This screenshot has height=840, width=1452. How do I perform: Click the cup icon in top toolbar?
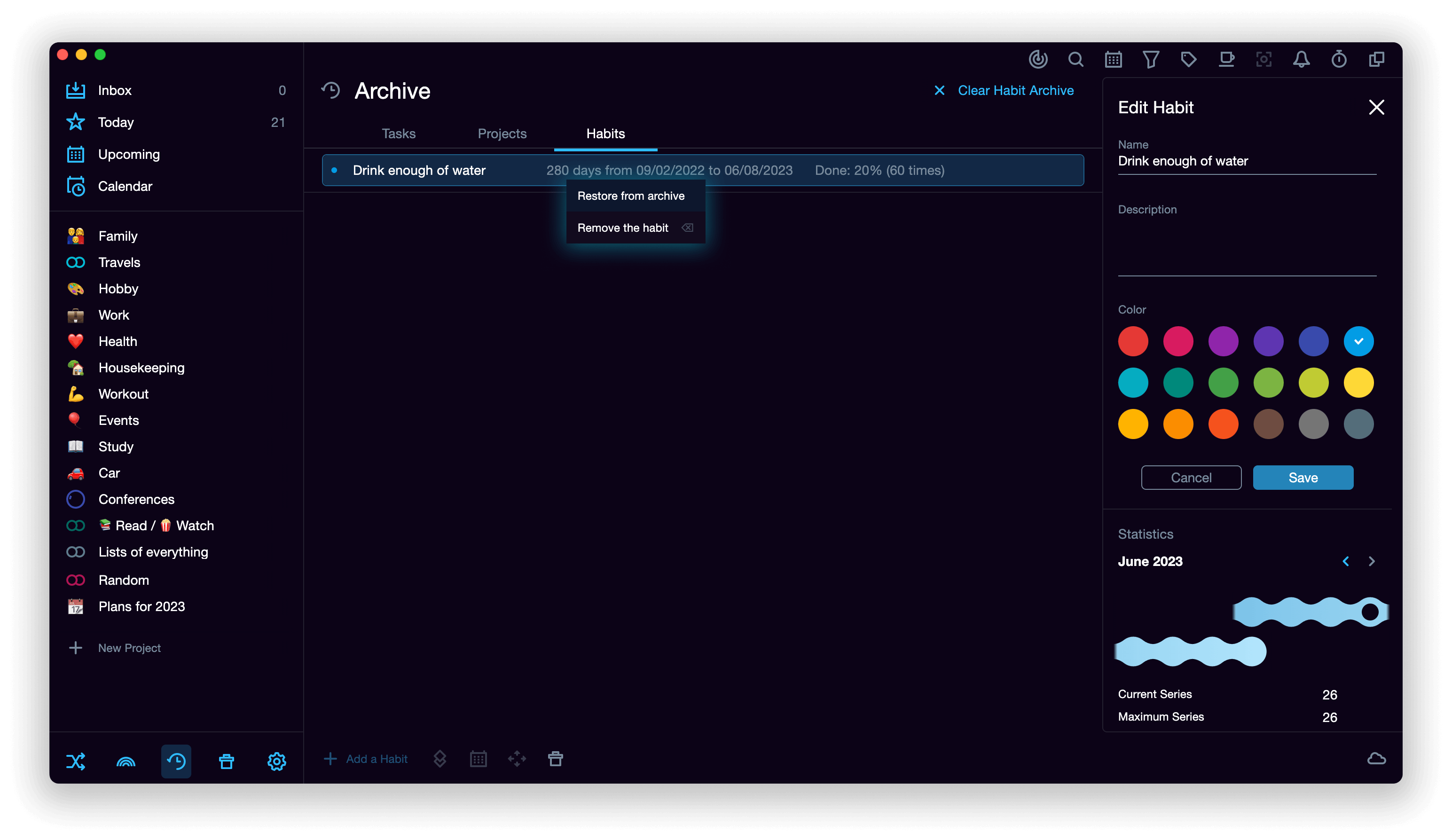(x=1226, y=59)
